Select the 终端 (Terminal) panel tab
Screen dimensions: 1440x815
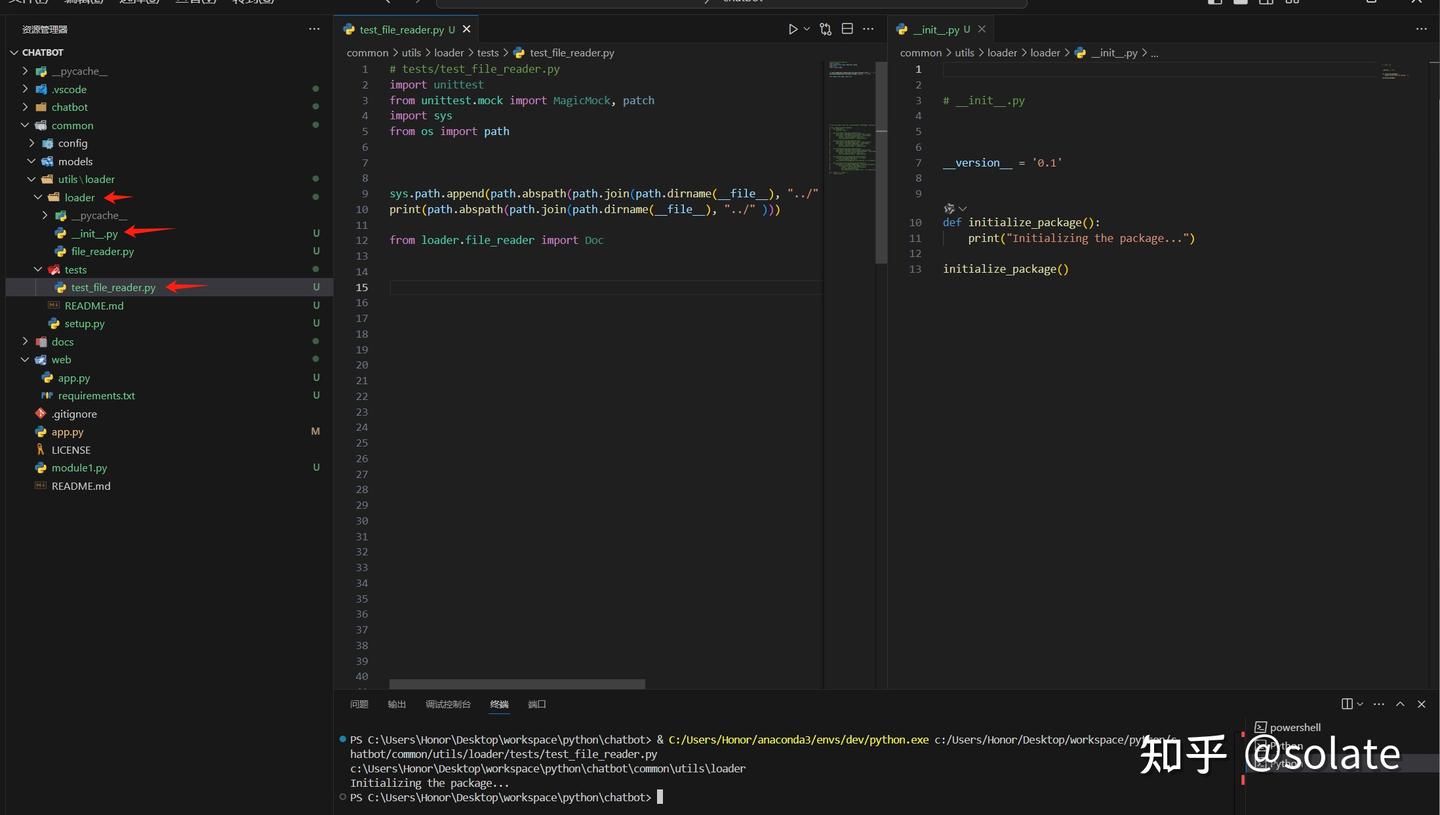point(499,704)
